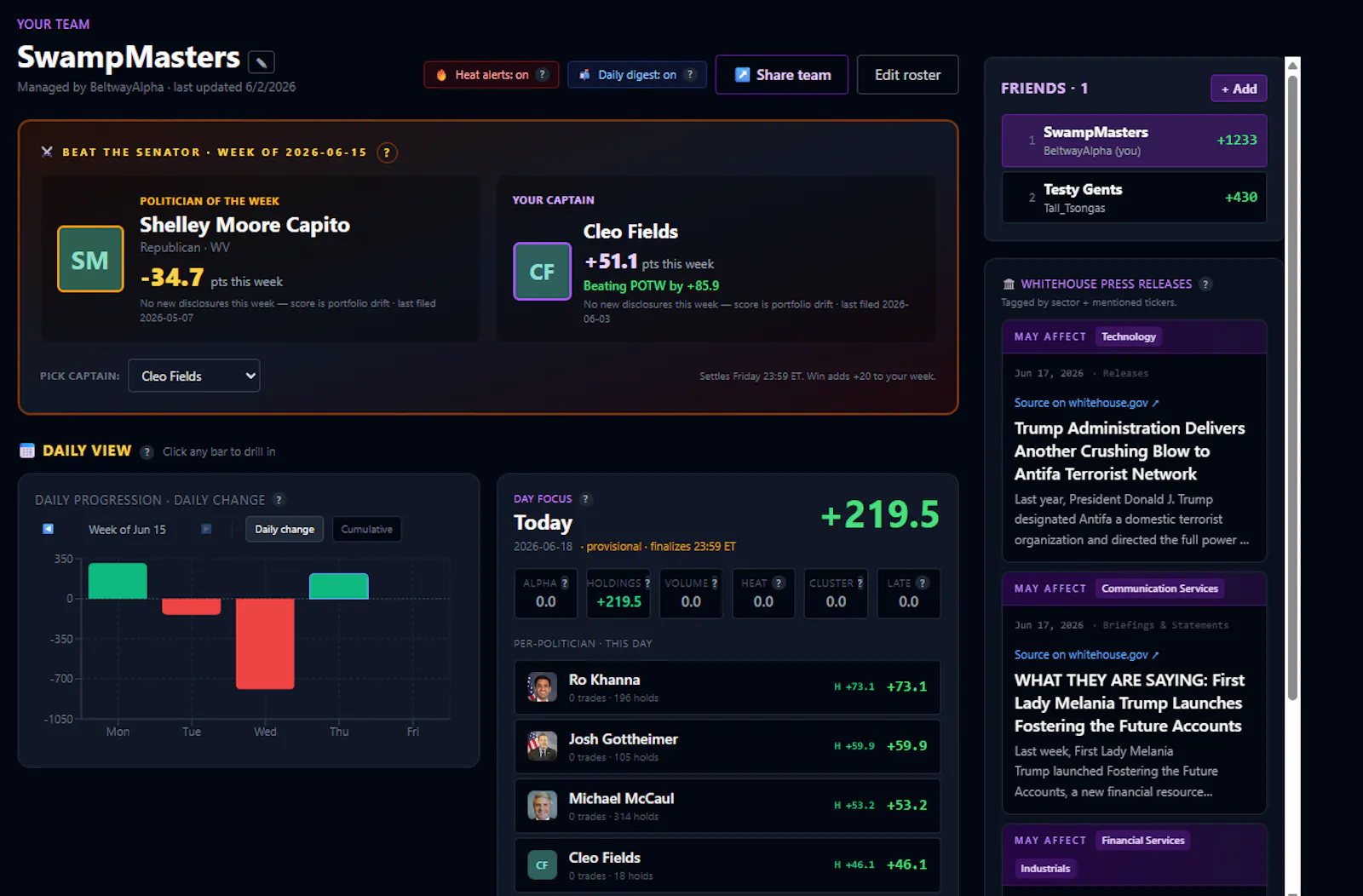Screen dimensions: 1363x896
Task: Switch chart to Cumulative view
Action: 366,529
